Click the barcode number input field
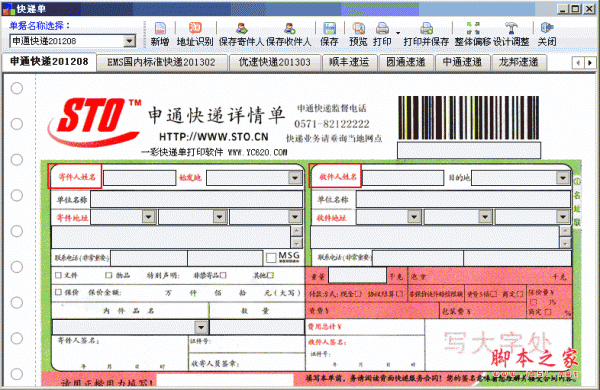 click(469, 150)
